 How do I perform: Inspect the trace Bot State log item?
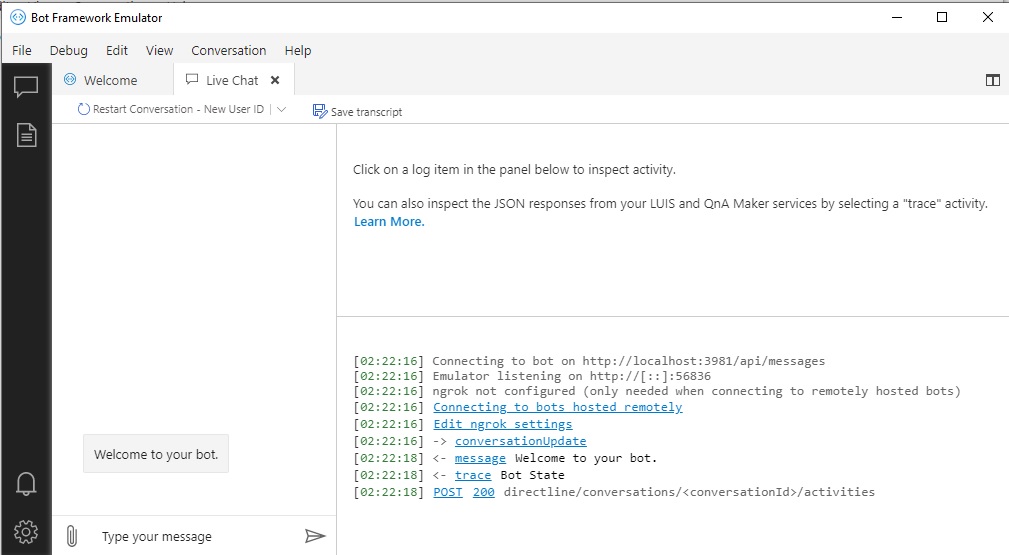point(472,475)
